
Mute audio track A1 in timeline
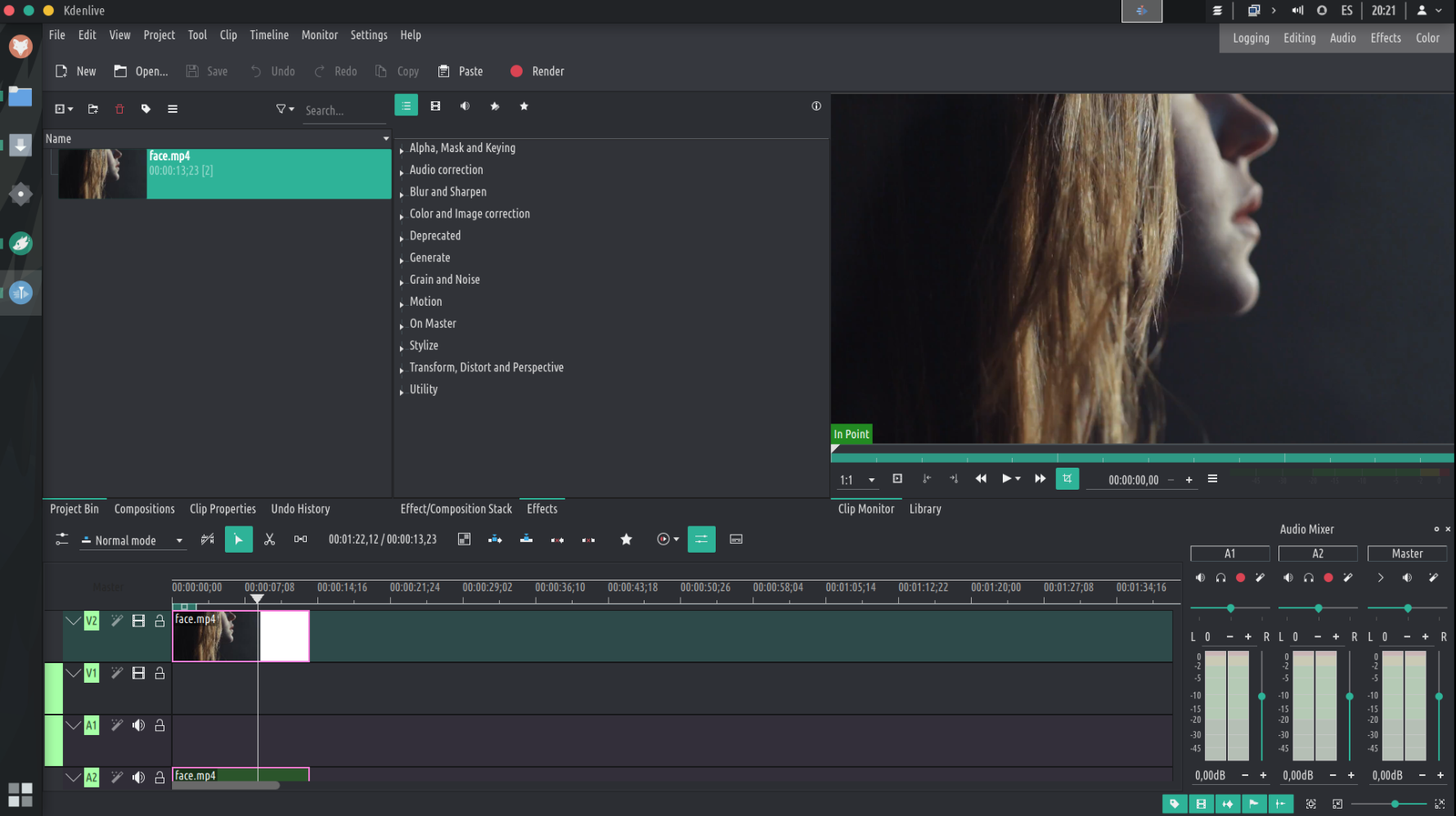tap(138, 725)
